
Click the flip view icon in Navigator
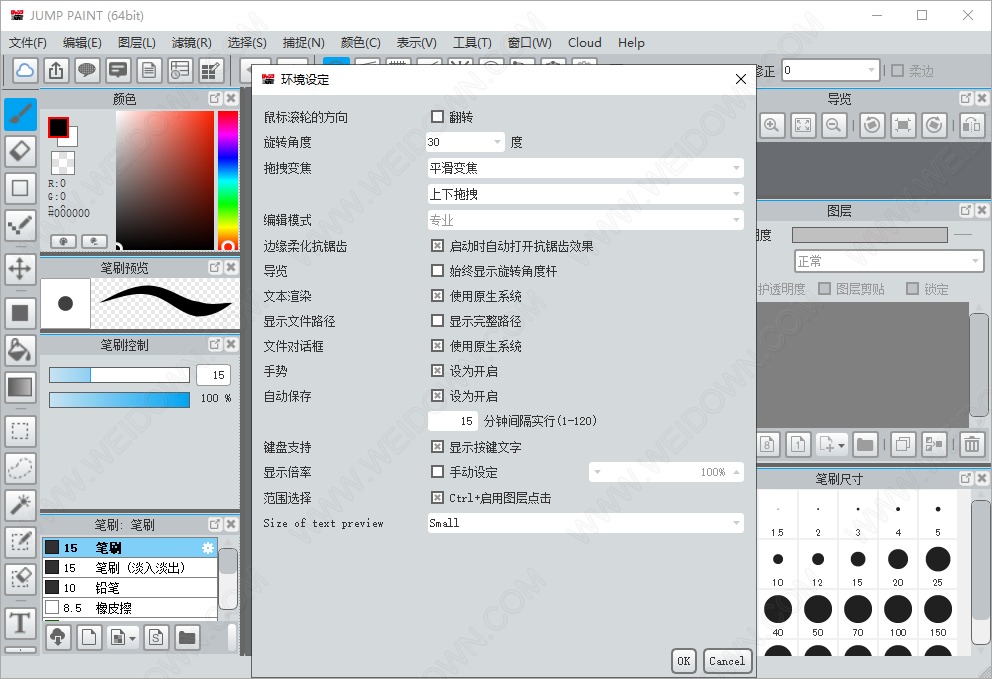971,125
